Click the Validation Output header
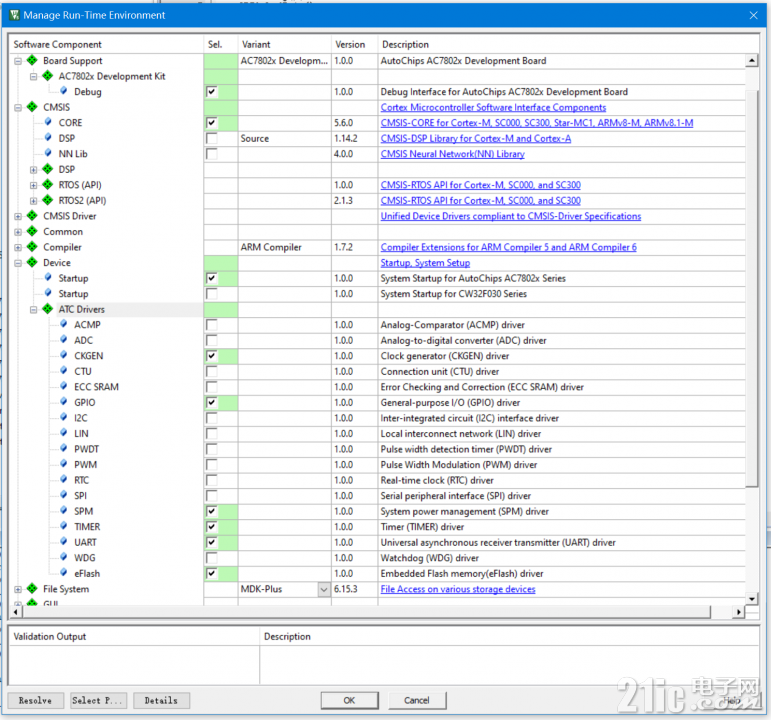Viewport: 771px width, 720px height. [134, 636]
